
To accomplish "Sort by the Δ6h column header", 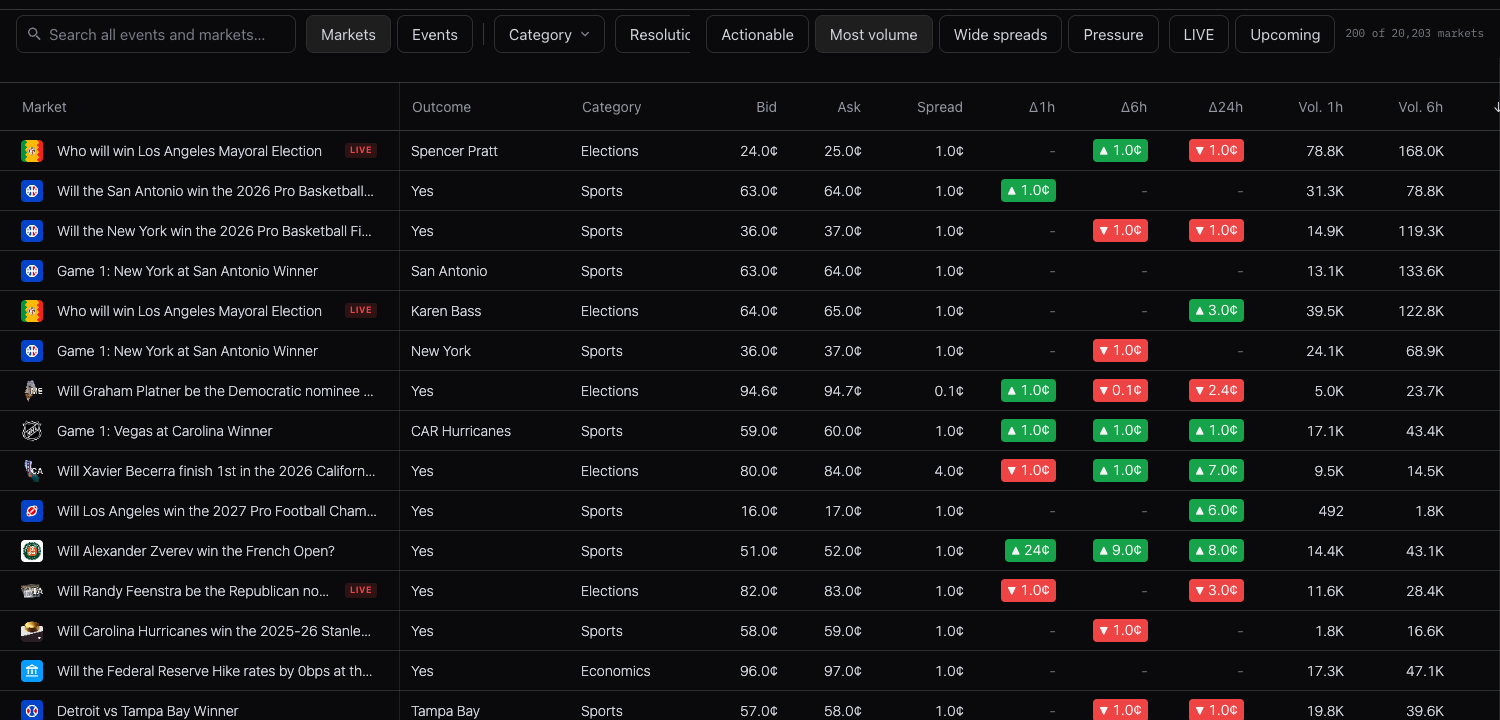I will click(1134, 107).
